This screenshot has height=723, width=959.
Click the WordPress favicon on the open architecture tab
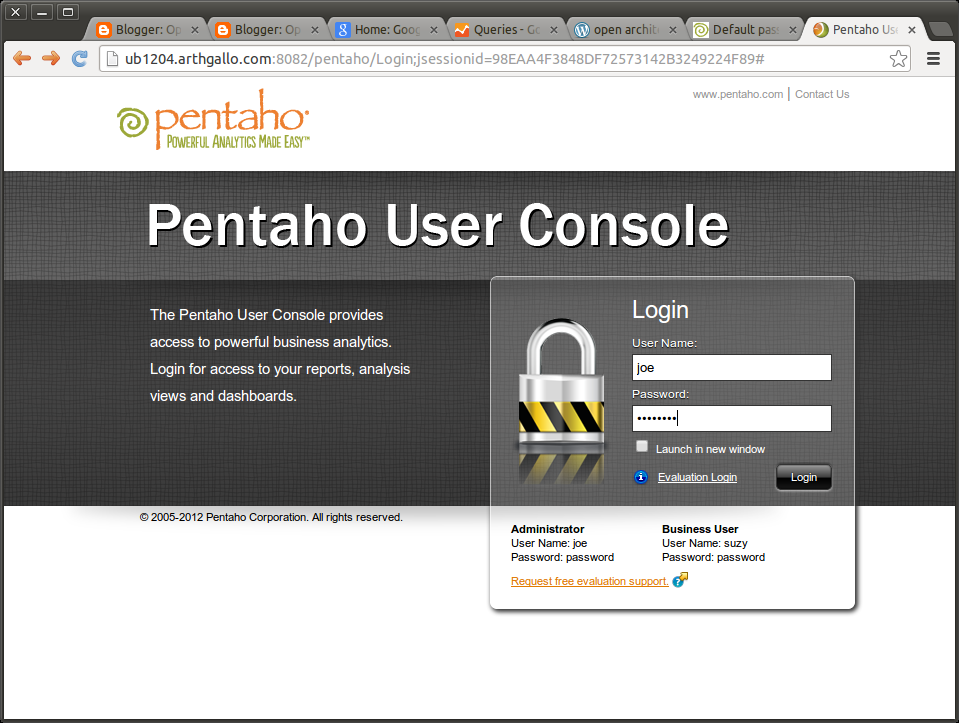coord(580,29)
